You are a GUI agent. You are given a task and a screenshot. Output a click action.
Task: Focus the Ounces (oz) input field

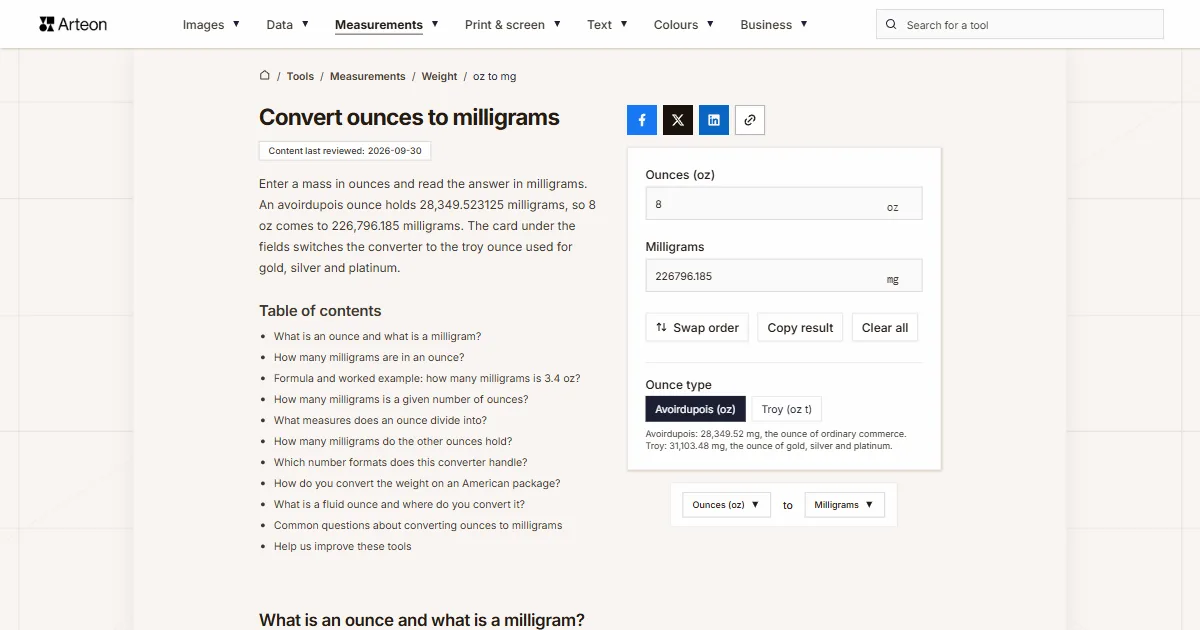click(x=784, y=204)
